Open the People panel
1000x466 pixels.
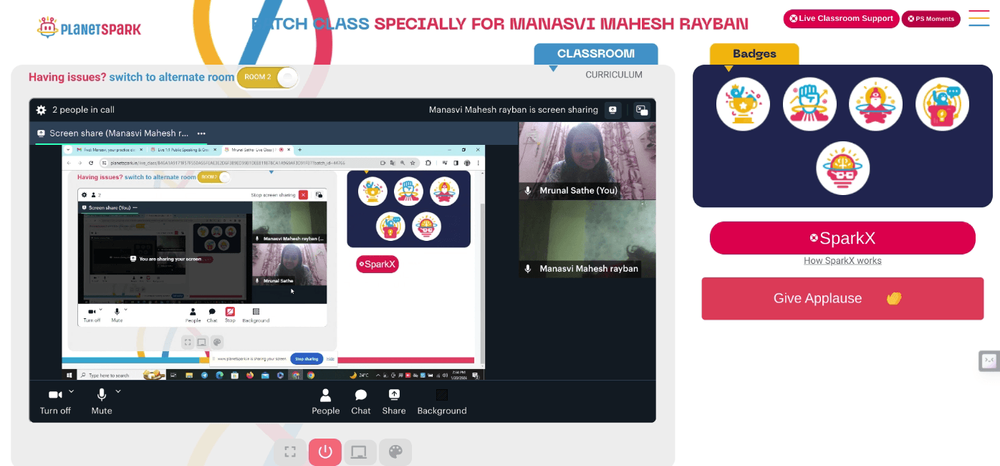(325, 402)
